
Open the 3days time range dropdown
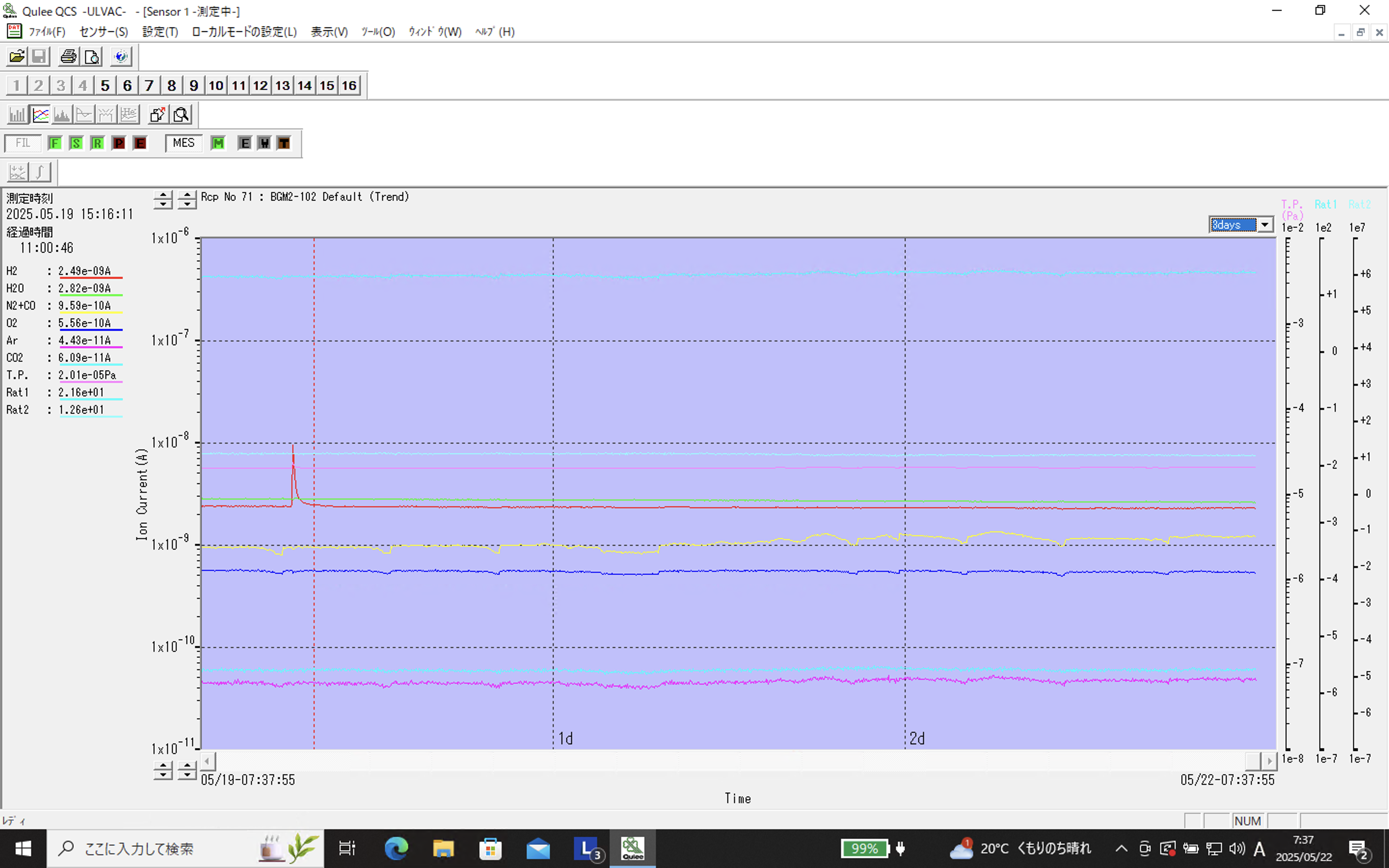[x=1265, y=224]
